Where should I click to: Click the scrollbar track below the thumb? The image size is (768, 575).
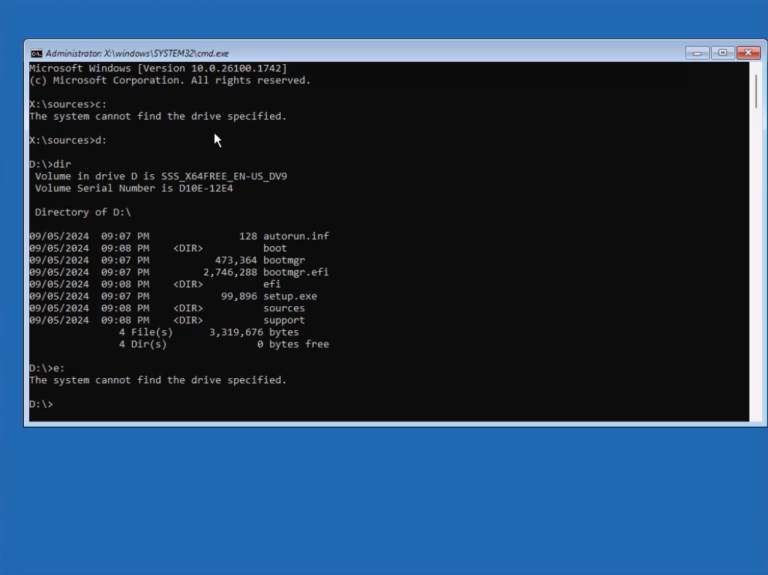pos(756,264)
